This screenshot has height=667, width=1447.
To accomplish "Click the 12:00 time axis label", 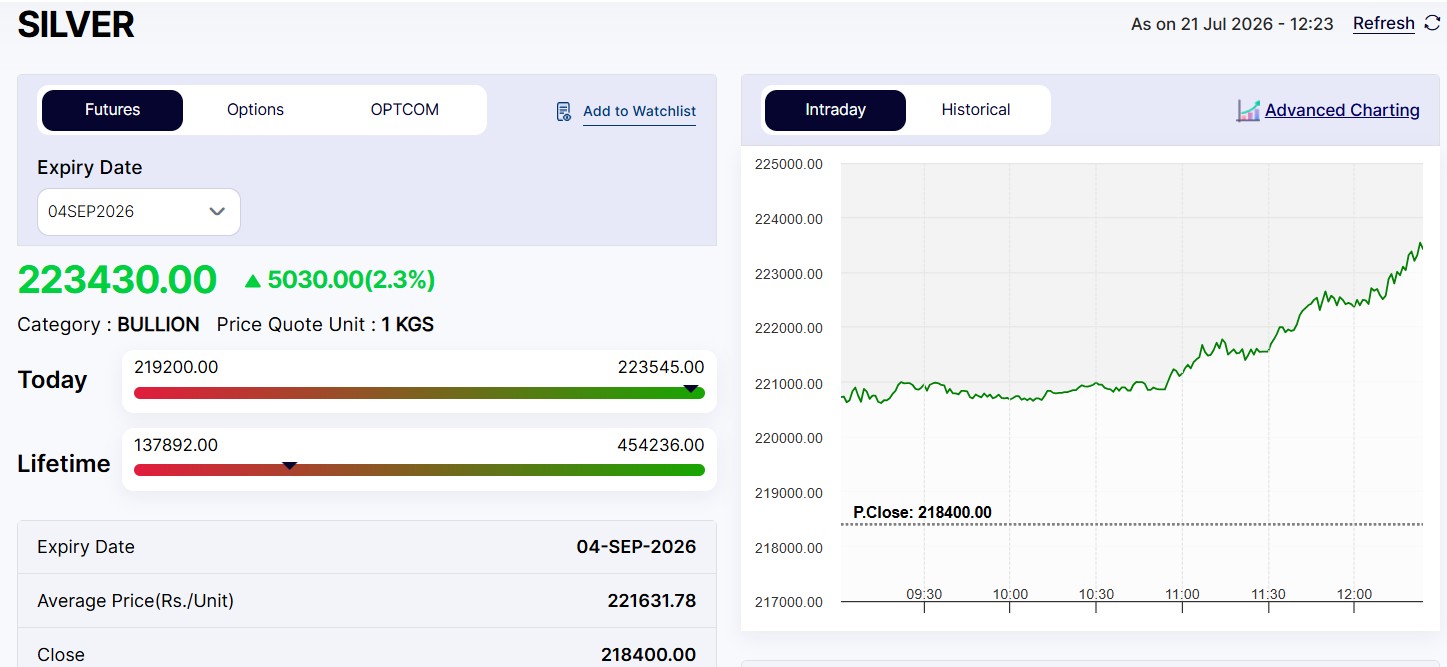I will tap(1354, 594).
